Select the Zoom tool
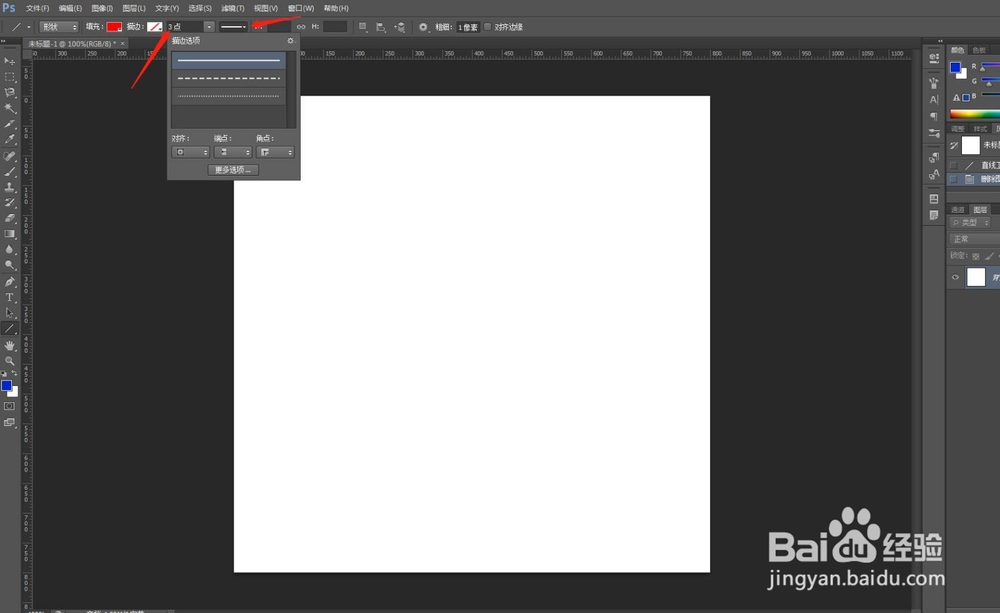This screenshot has width=1000, height=613. click(10, 361)
